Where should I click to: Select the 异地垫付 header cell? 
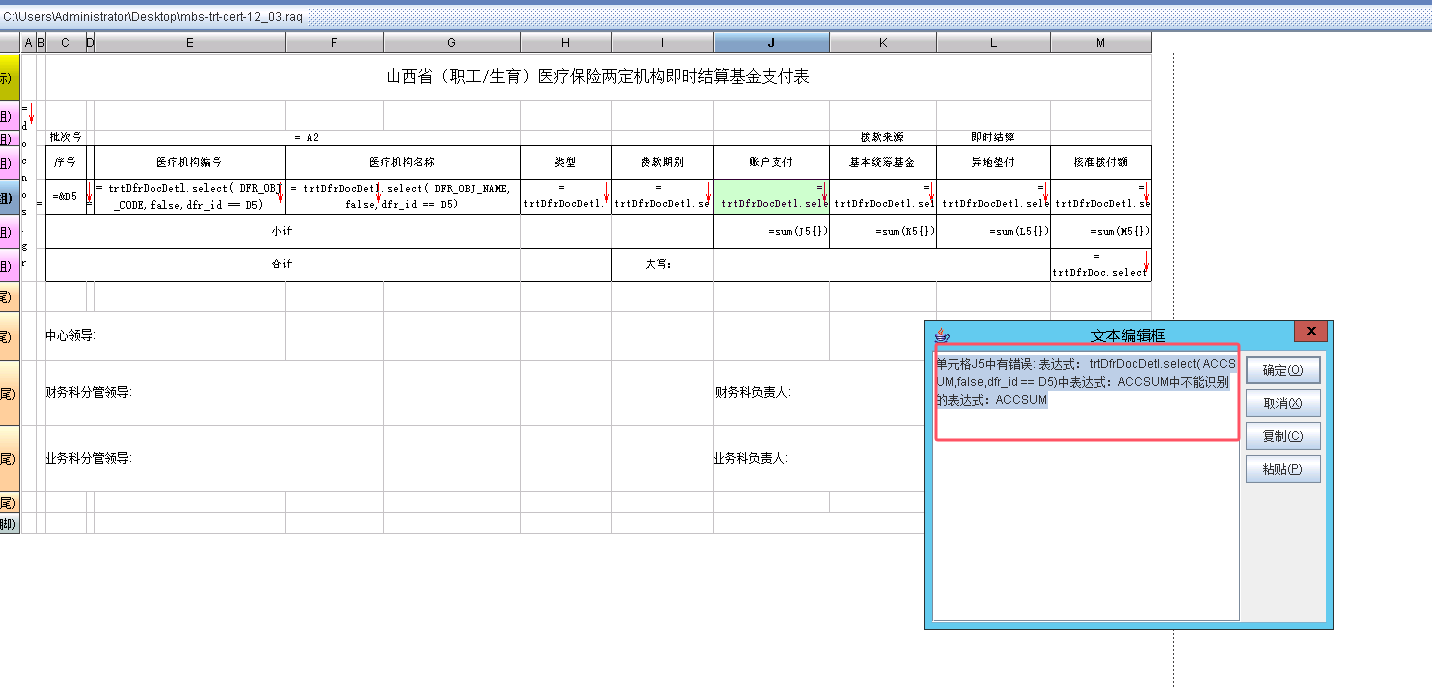(993, 162)
